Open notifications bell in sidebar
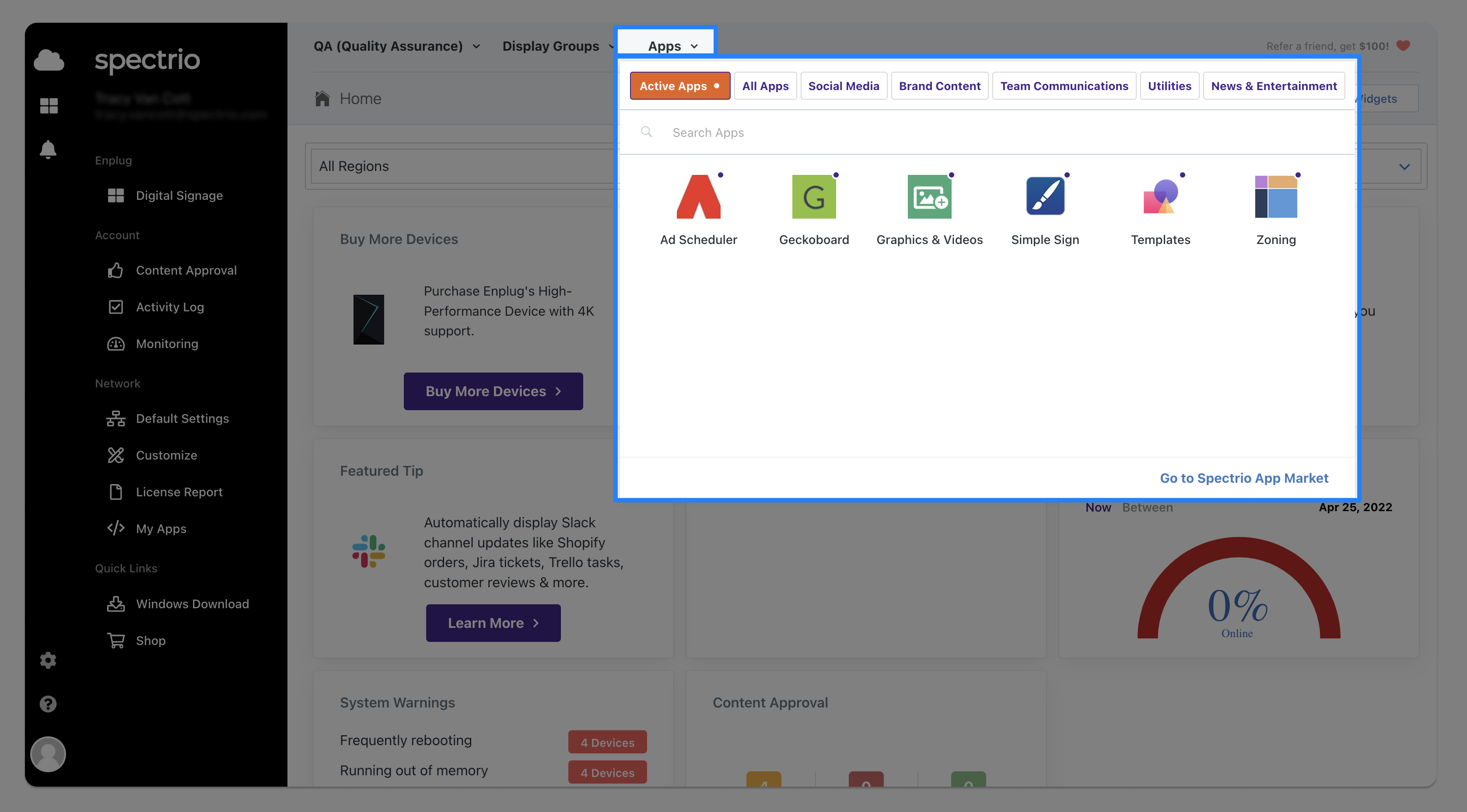 pyautogui.click(x=48, y=149)
